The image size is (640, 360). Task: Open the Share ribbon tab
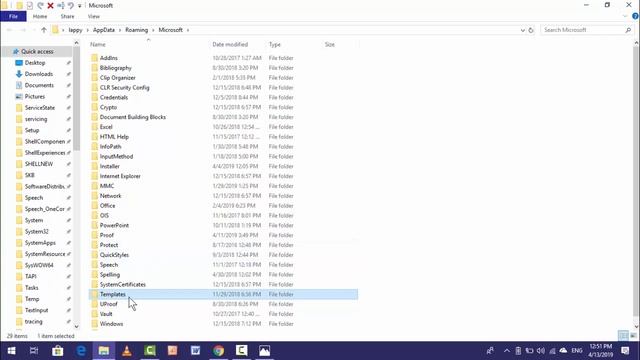point(67,16)
